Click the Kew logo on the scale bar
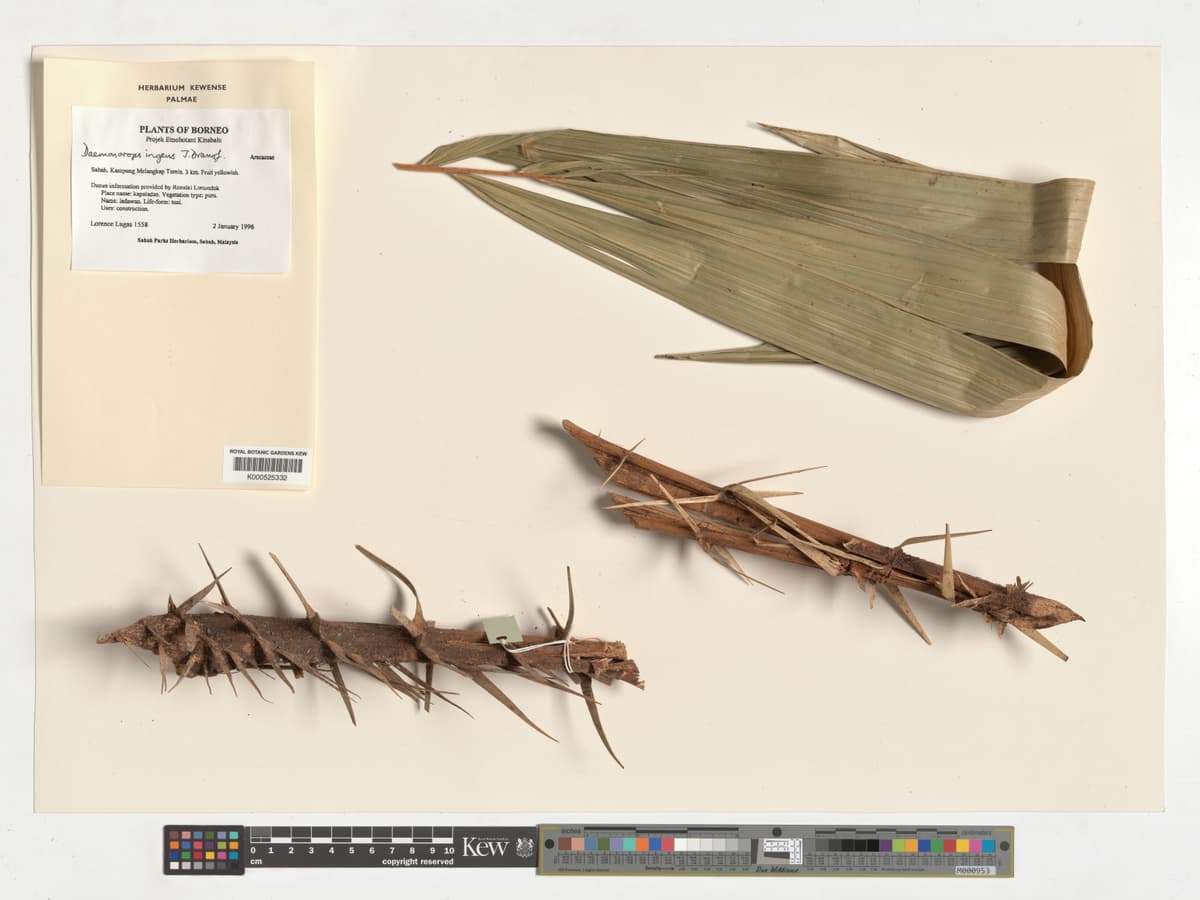Viewport: 1200px width, 900px height. coord(485,847)
